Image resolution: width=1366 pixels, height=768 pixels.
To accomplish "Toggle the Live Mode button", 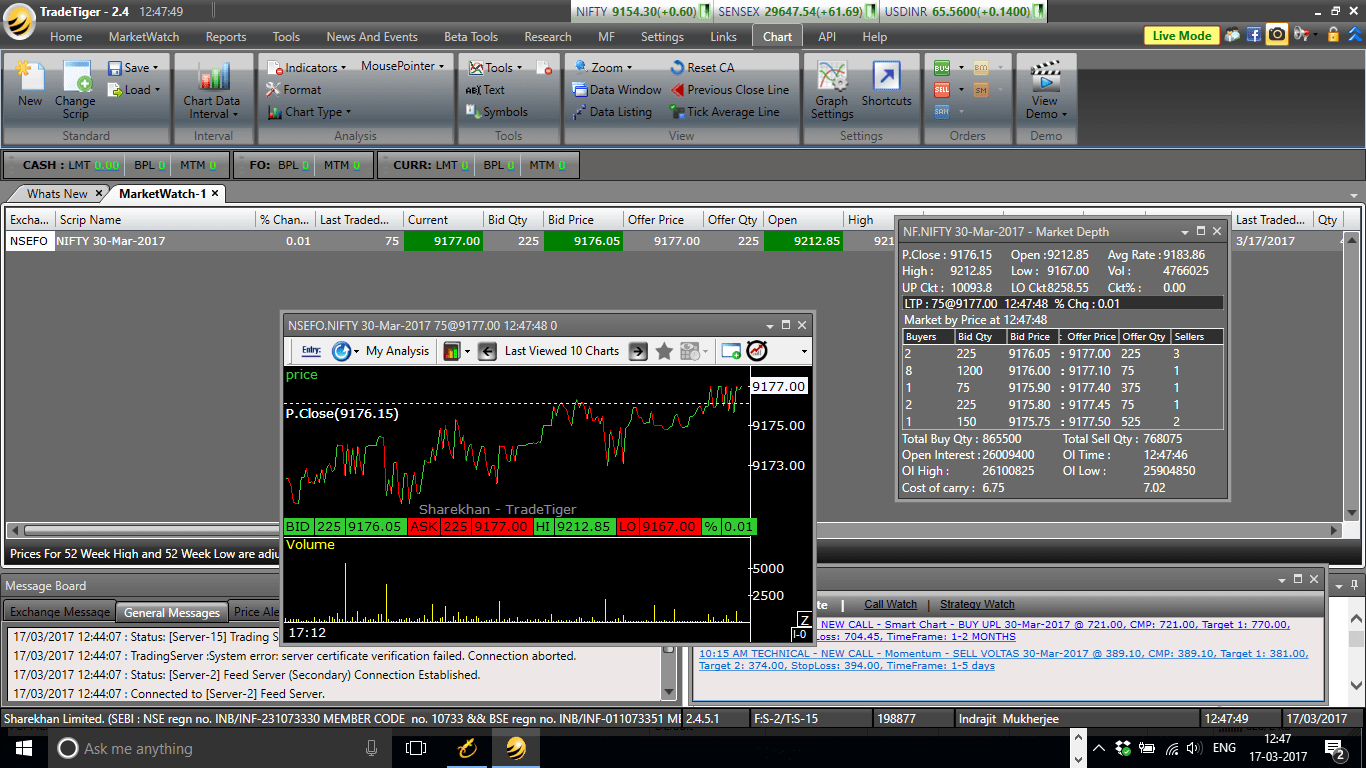I will pos(1181,35).
